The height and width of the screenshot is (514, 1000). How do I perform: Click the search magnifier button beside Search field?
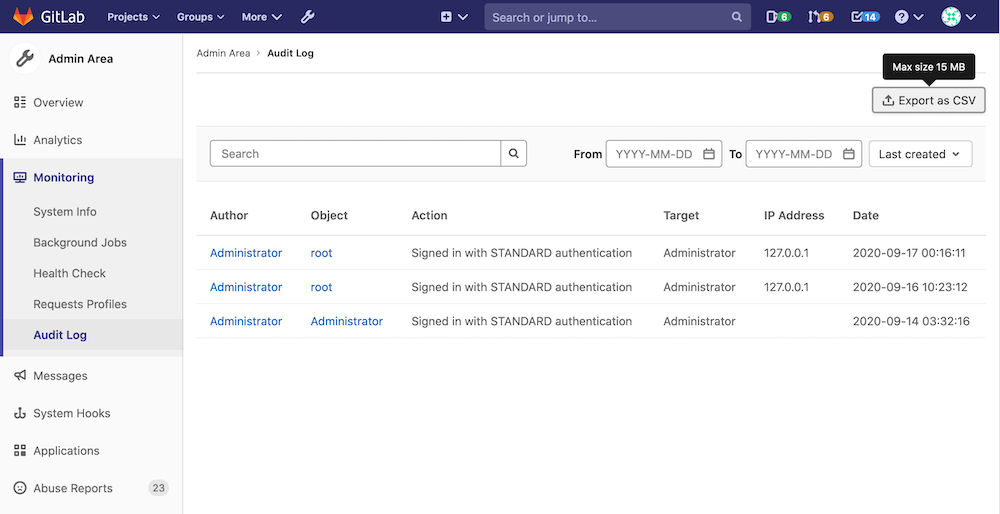pyautogui.click(x=513, y=154)
